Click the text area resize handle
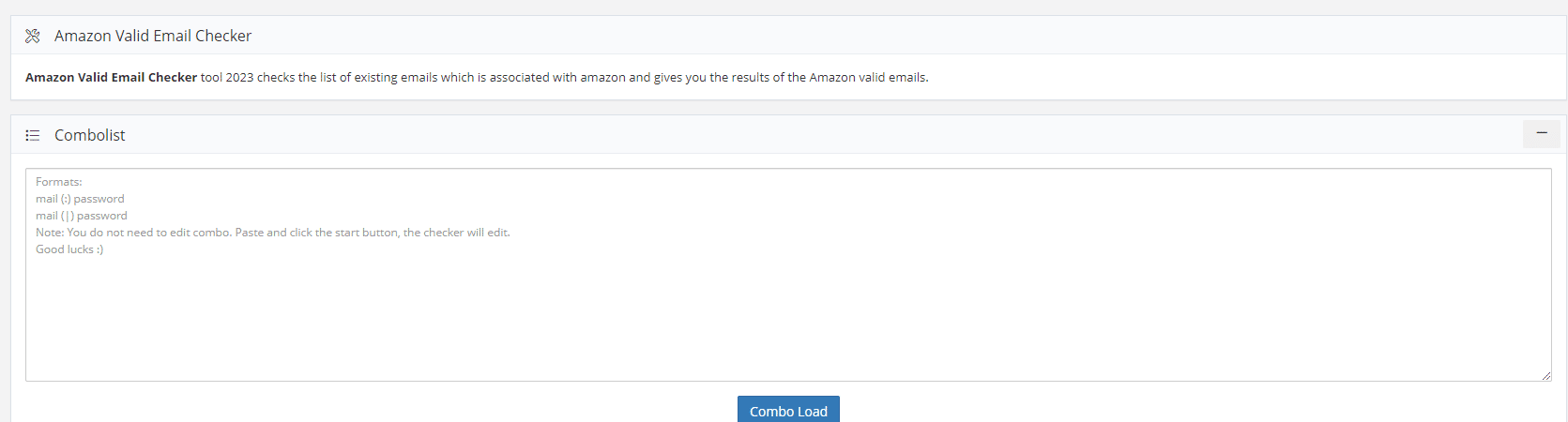The width and height of the screenshot is (1568, 422). tap(1545, 375)
